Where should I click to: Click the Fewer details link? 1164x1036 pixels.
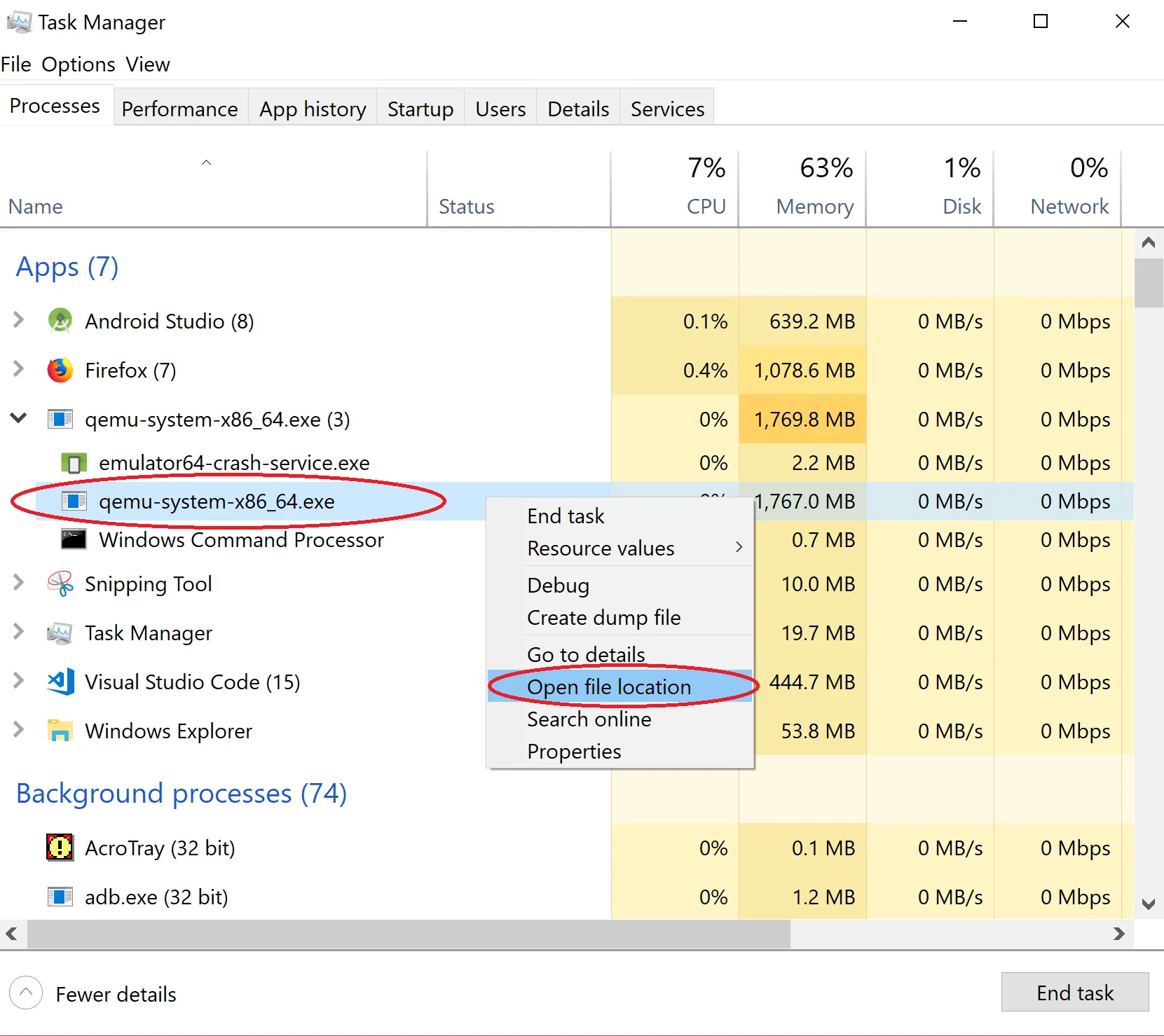click(116, 994)
